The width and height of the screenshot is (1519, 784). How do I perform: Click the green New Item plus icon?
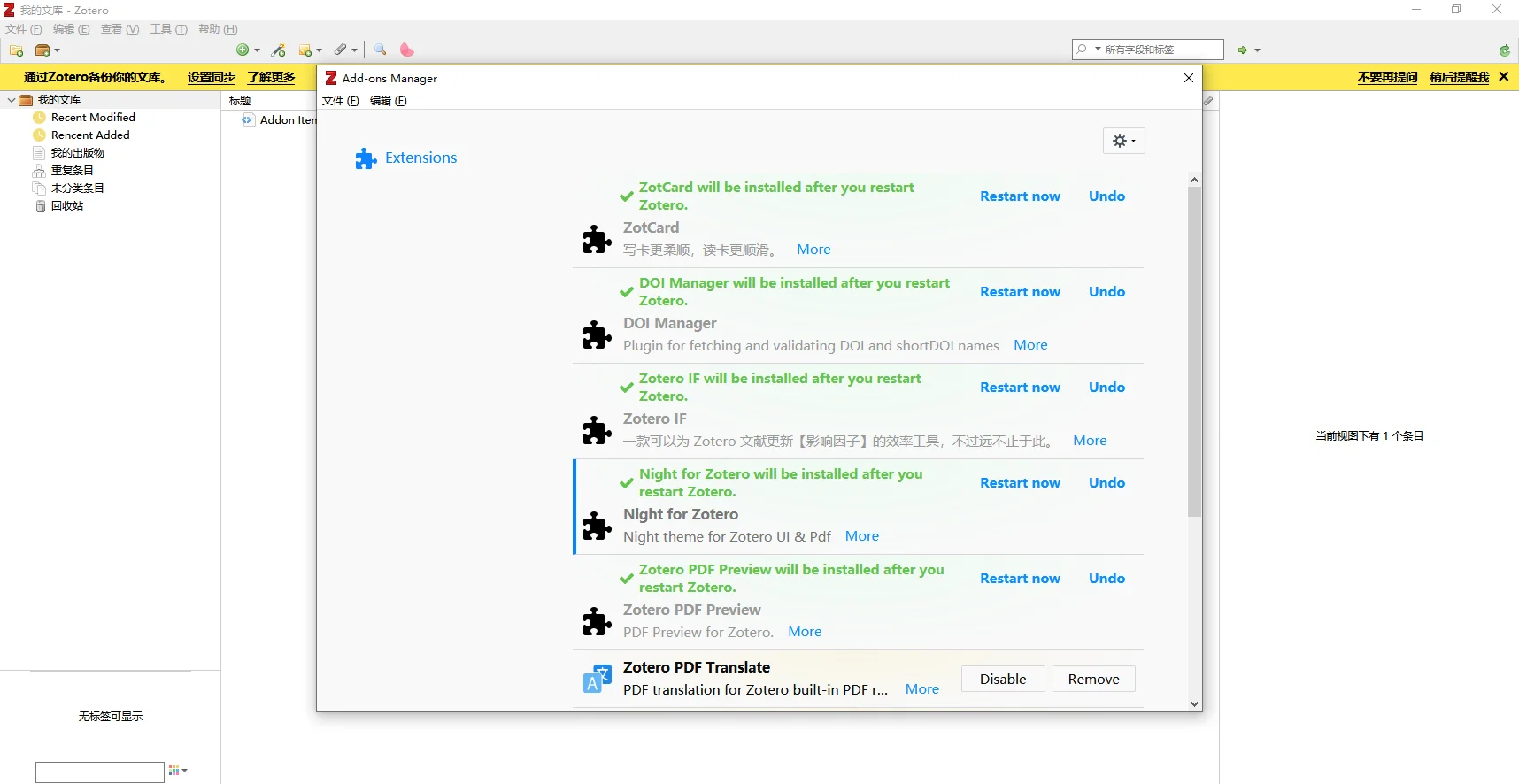[x=243, y=50]
